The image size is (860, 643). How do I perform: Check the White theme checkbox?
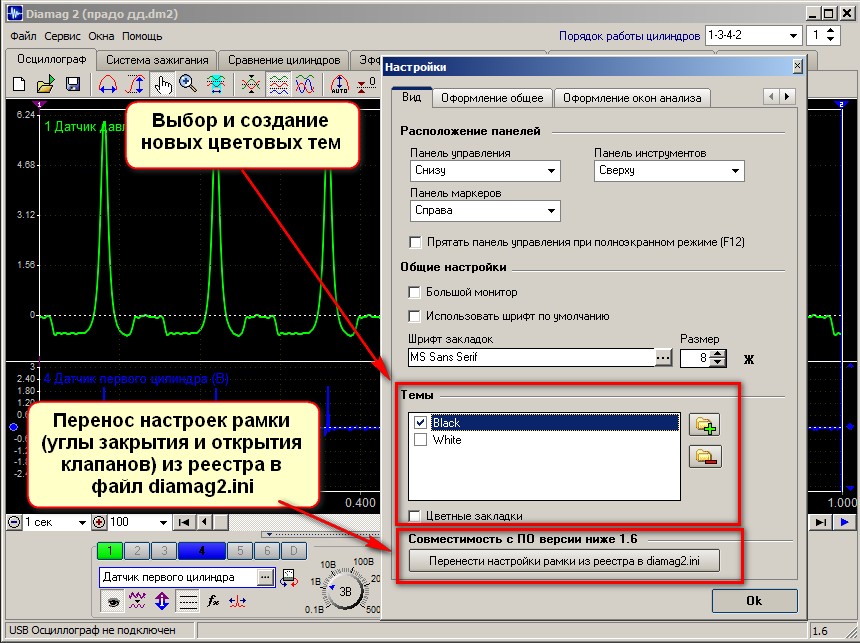coord(421,440)
